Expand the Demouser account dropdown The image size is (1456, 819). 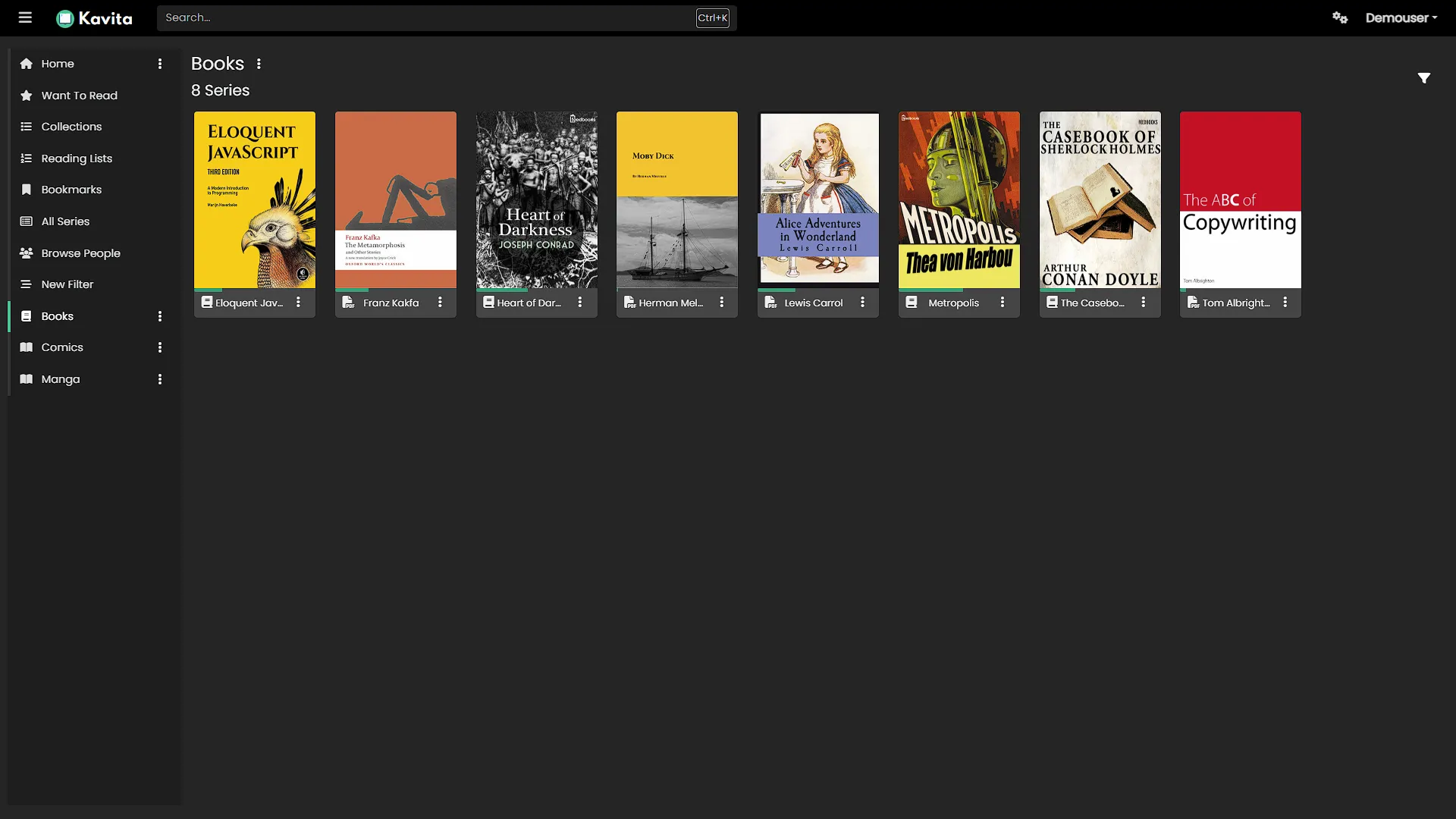pyautogui.click(x=1401, y=17)
